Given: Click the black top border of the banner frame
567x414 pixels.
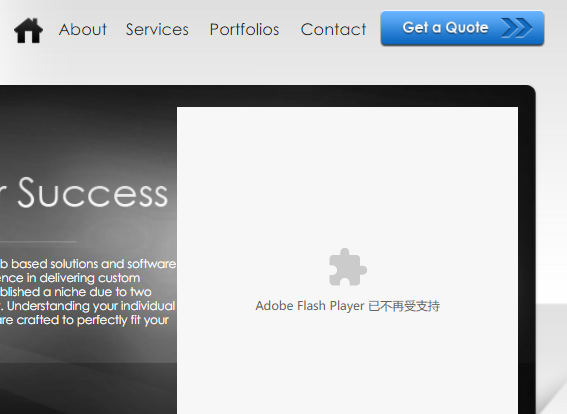Looking at the screenshot, I should point(268,96).
